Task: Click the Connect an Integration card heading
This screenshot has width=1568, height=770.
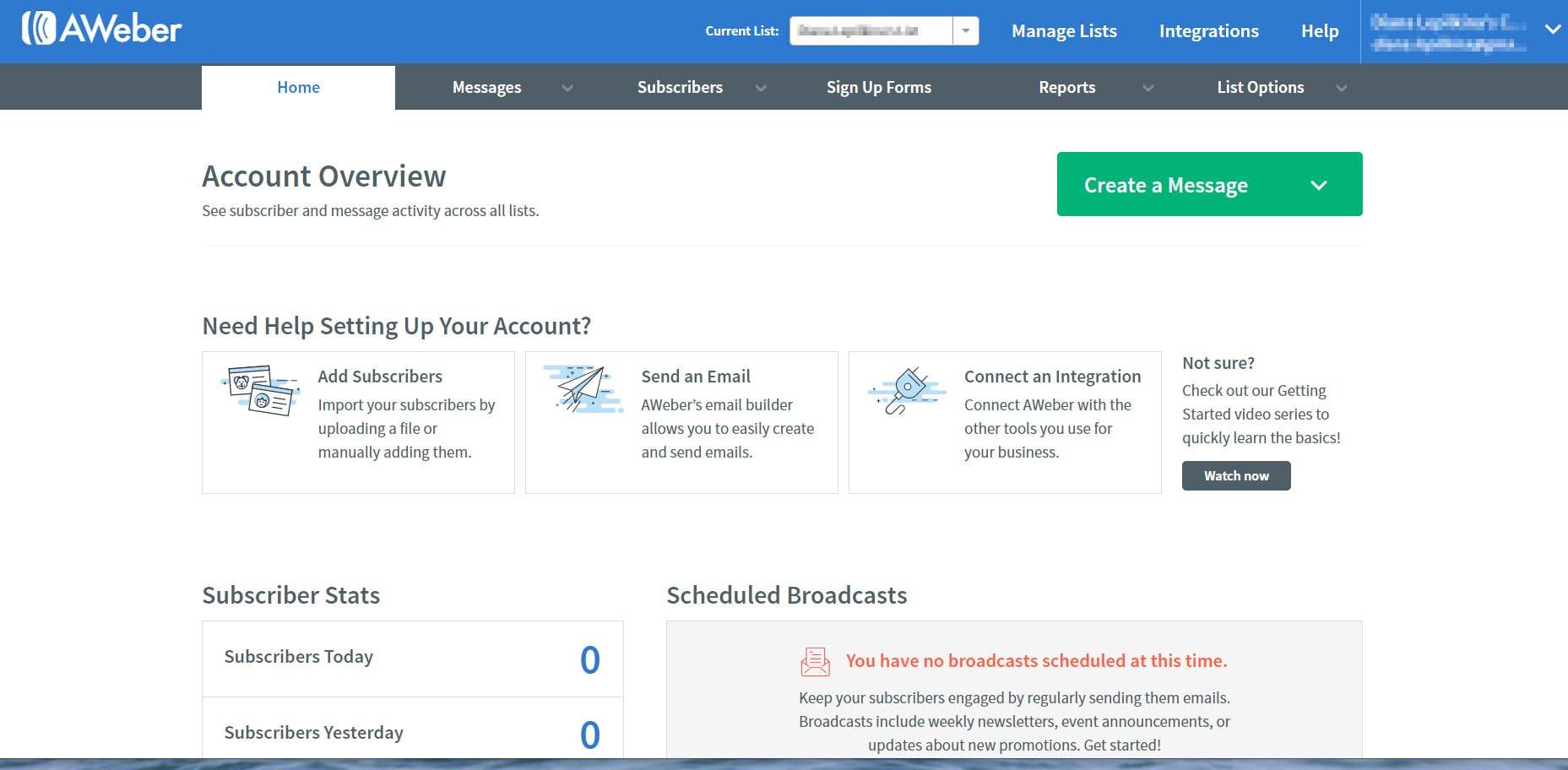Action: point(1052,377)
